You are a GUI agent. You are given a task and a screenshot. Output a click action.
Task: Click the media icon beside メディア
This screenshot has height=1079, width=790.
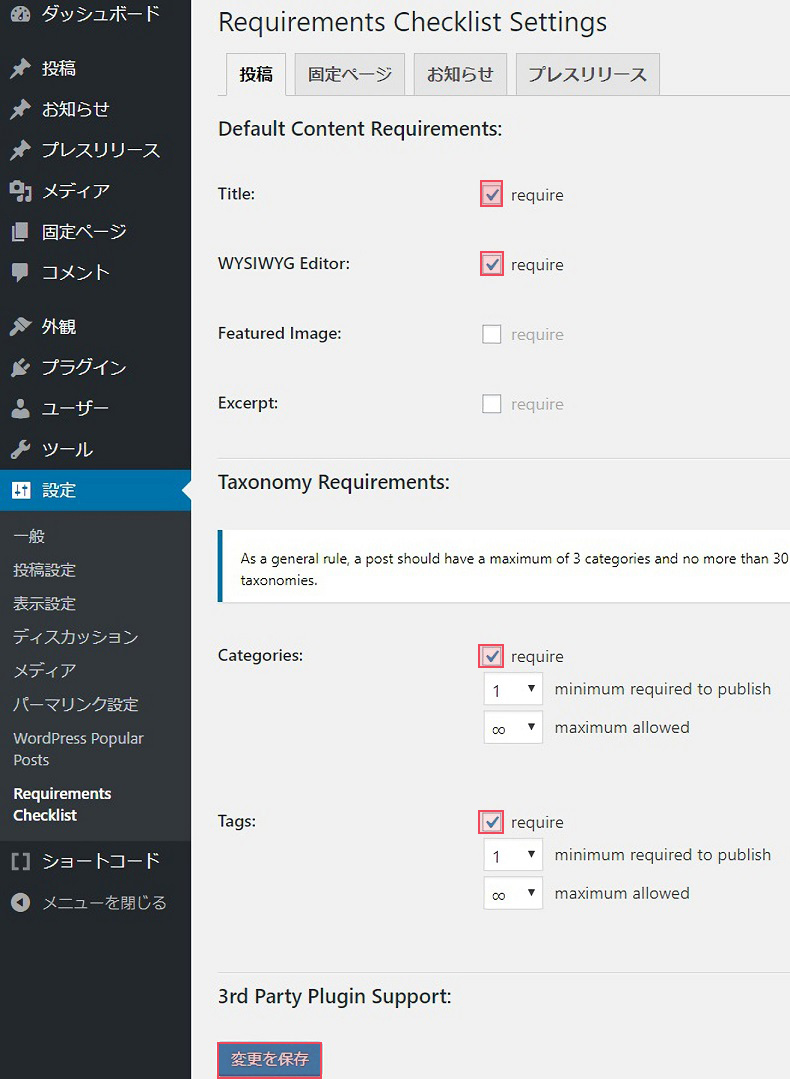pos(21,191)
